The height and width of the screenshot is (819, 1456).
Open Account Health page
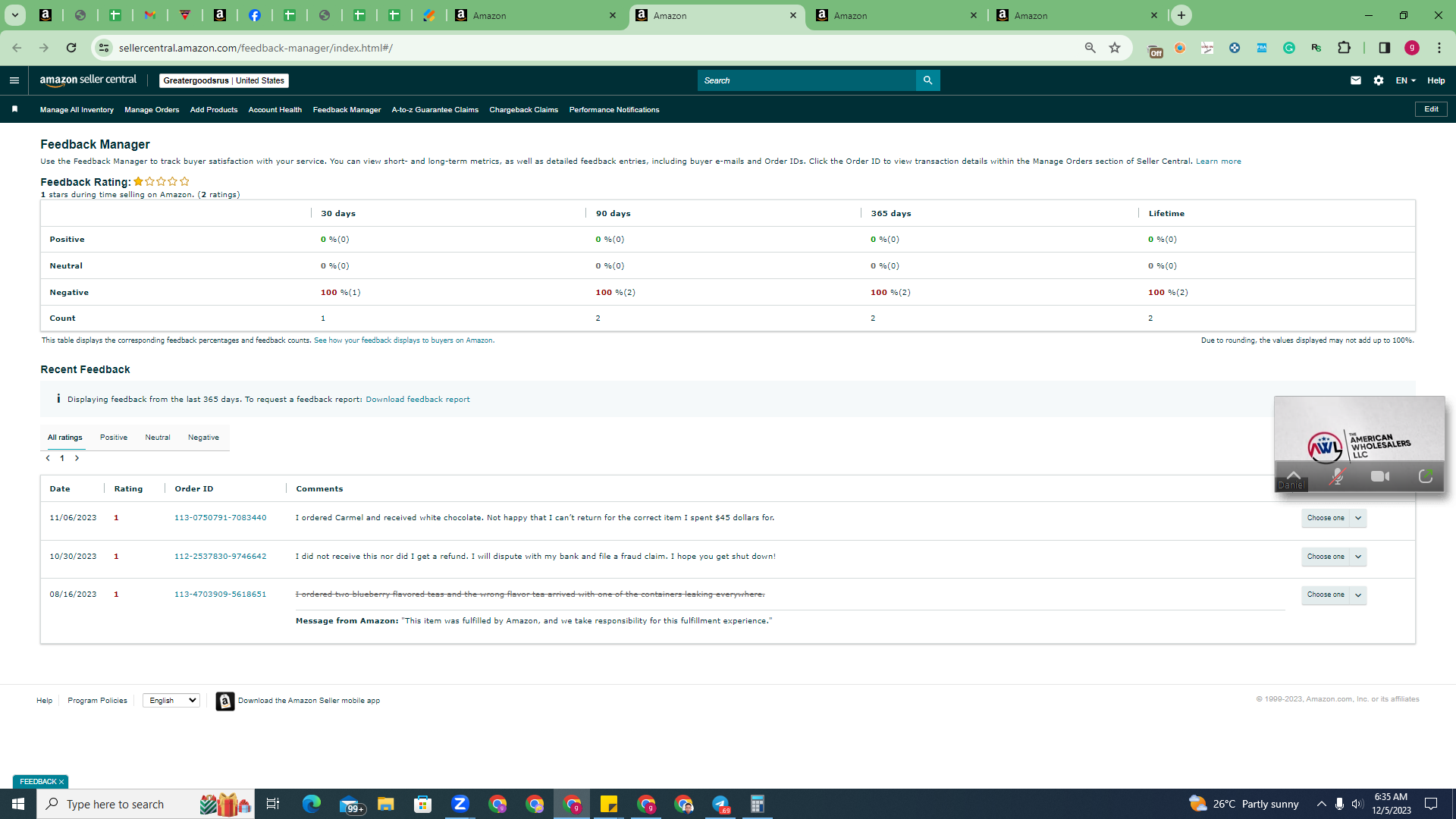click(x=275, y=110)
